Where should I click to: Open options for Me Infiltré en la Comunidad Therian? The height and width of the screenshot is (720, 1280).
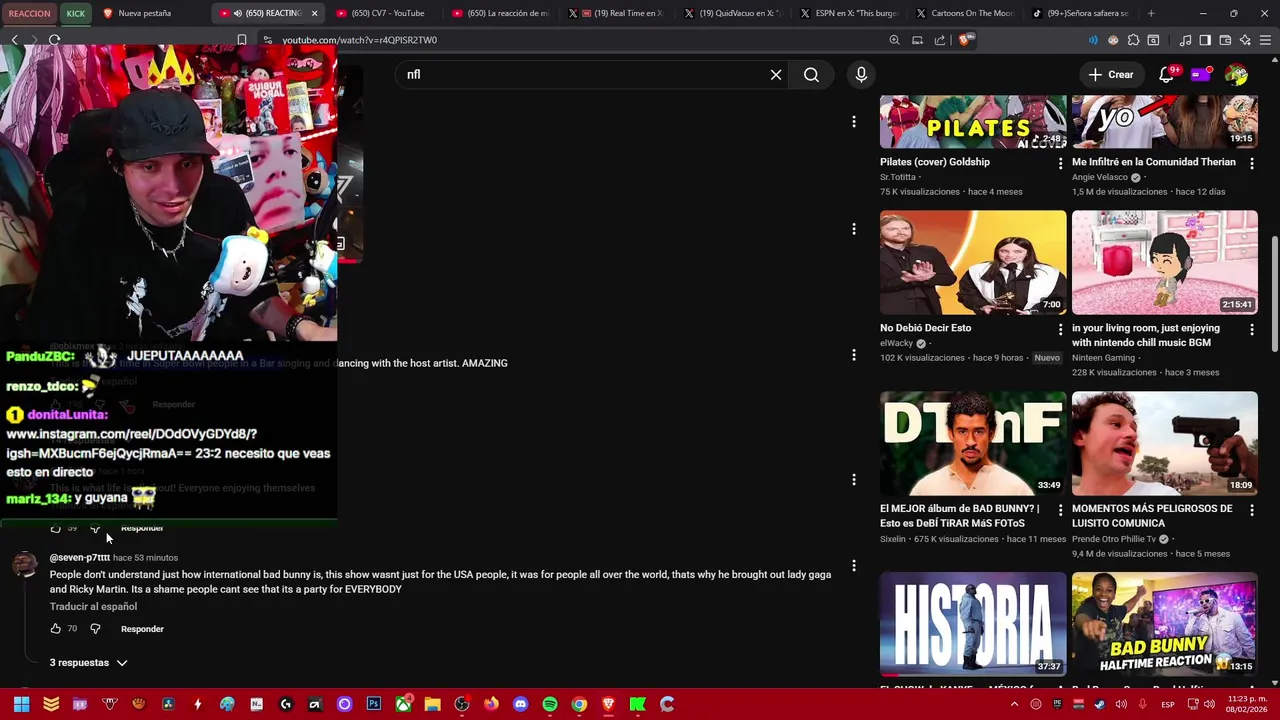tap(1251, 162)
